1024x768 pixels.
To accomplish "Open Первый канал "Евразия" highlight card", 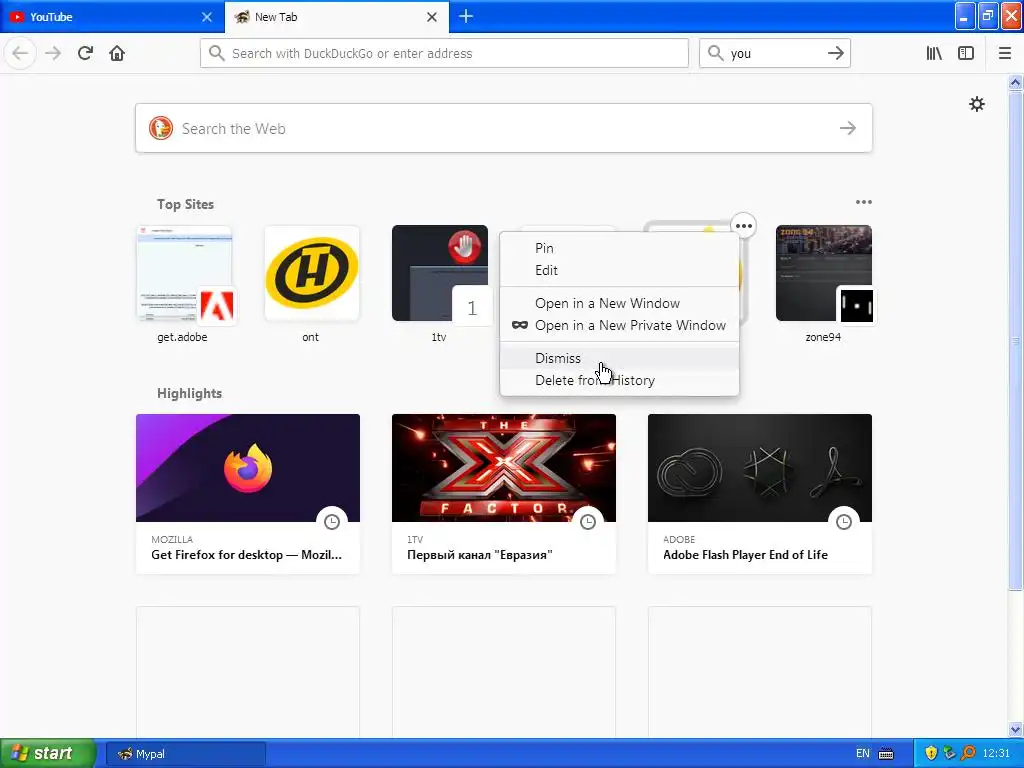I will (504, 494).
